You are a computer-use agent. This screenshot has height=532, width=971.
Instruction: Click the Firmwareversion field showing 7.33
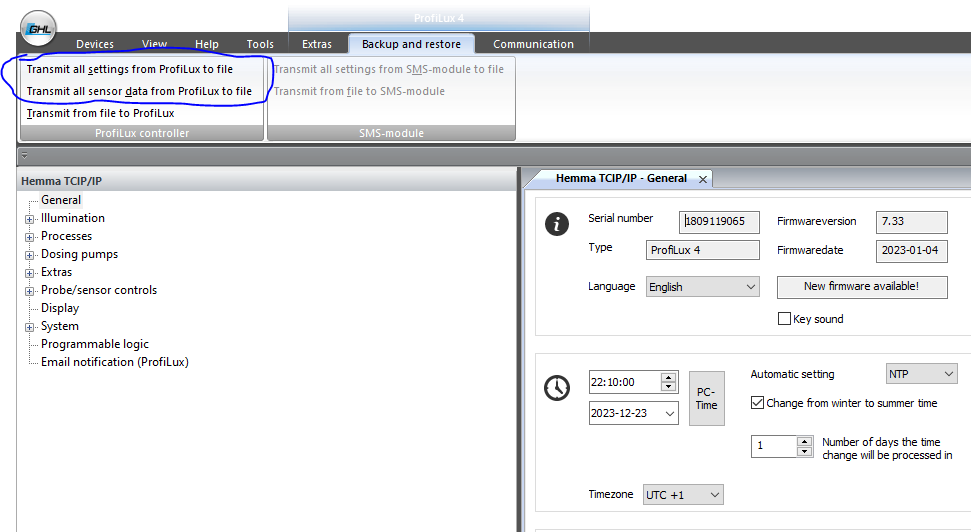(912, 222)
